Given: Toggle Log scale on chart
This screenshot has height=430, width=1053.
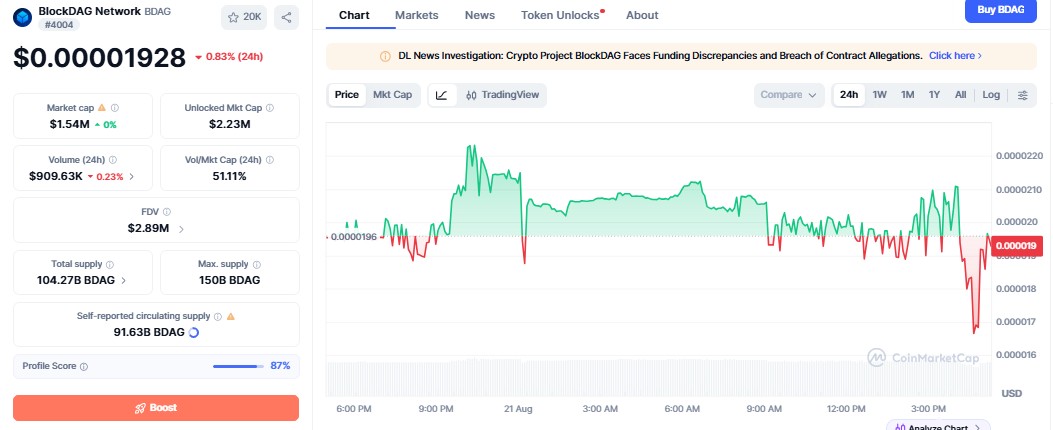Looking at the screenshot, I should 991,95.
